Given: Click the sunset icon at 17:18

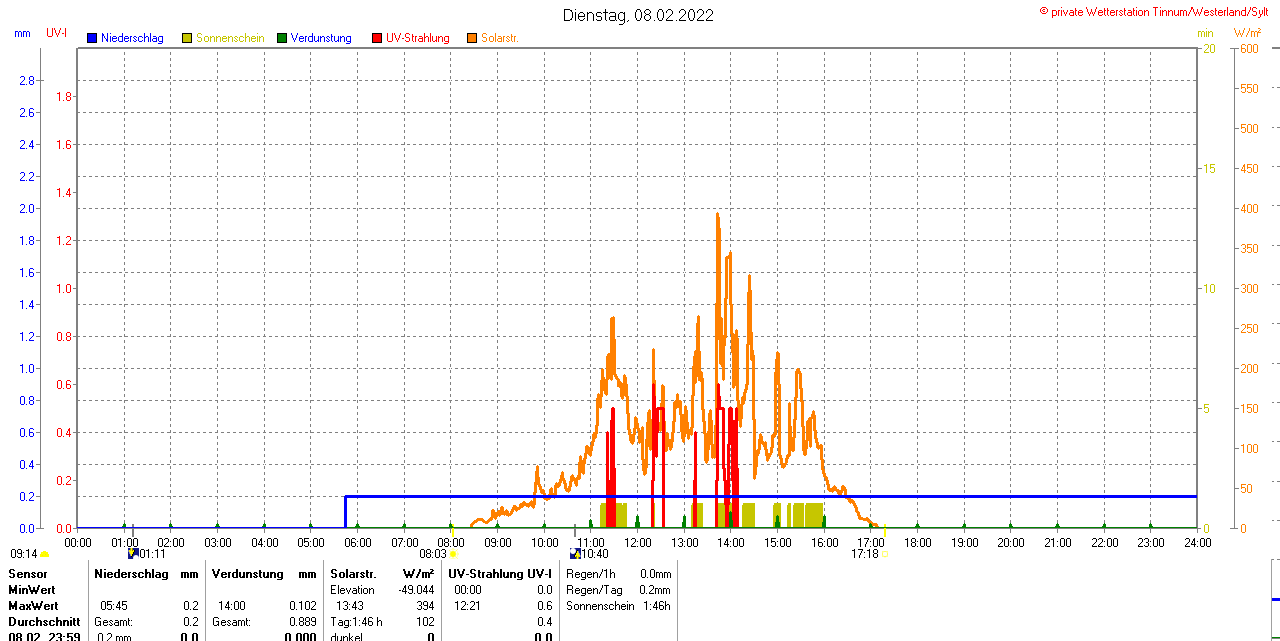Looking at the screenshot, I should pyautogui.click(x=884, y=553).
